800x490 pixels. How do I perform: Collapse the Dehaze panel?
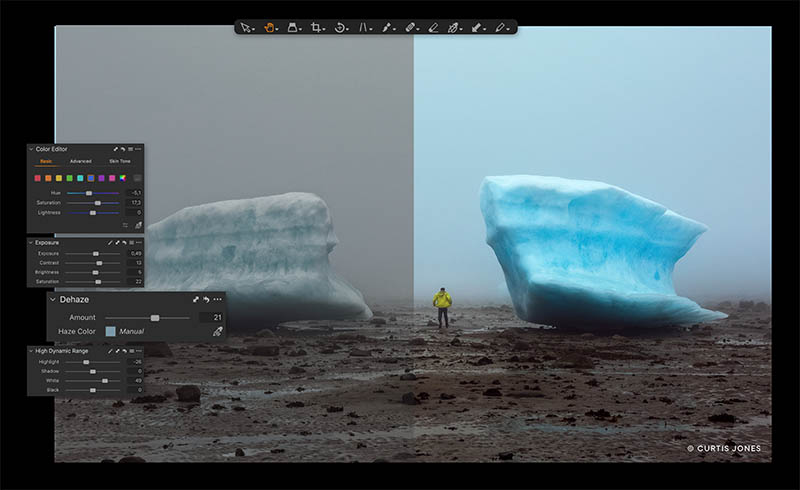[x=53, y=300]
